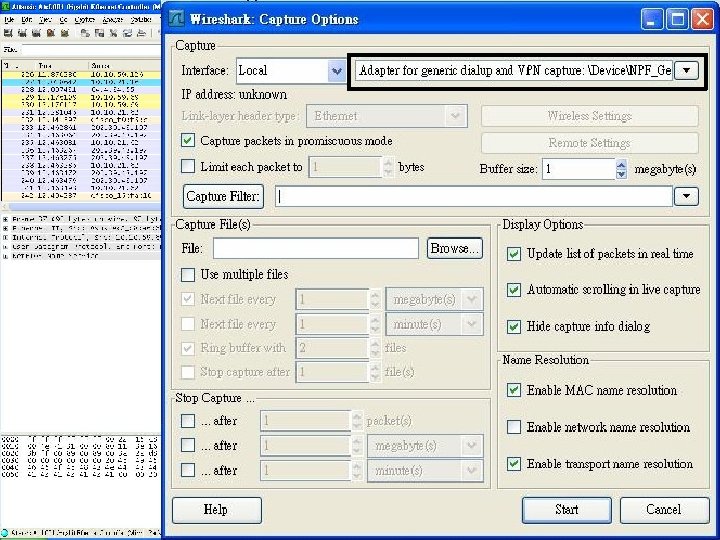The height and width of the screenshot is (540, 720).
Task: Toggle Capture packets in promiscuous mode
Action: pos(188,141)
